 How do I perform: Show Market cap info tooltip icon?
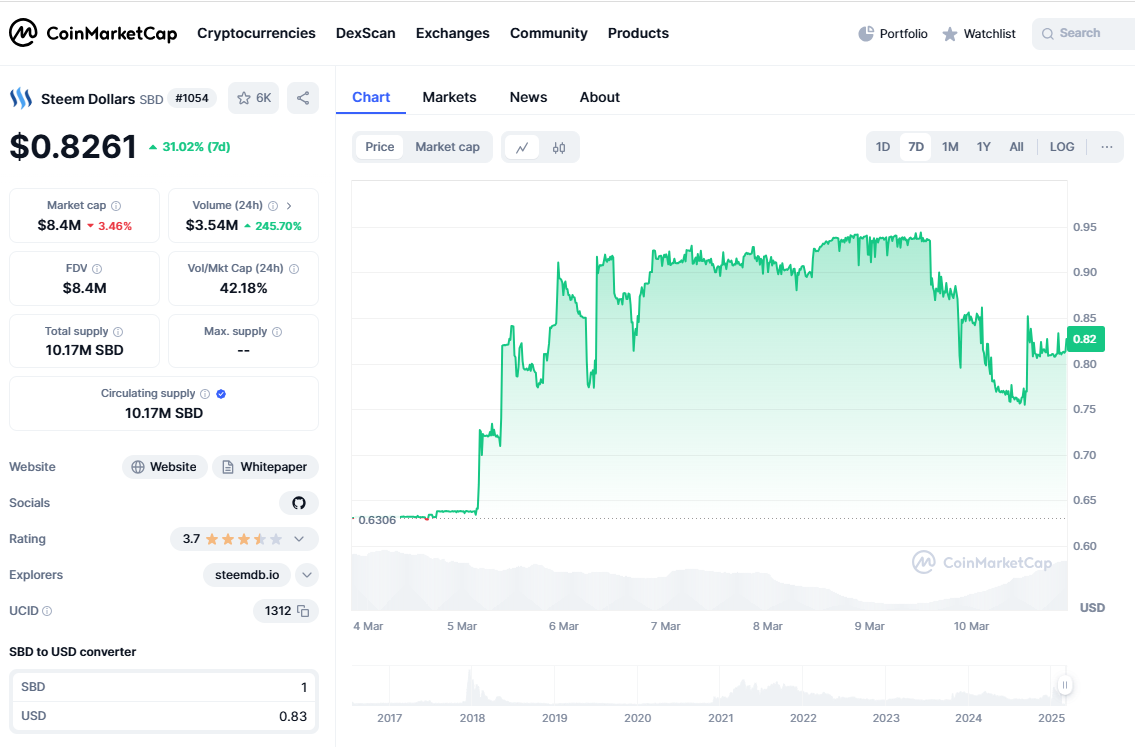pyautogui.click(x=116, y=206)
